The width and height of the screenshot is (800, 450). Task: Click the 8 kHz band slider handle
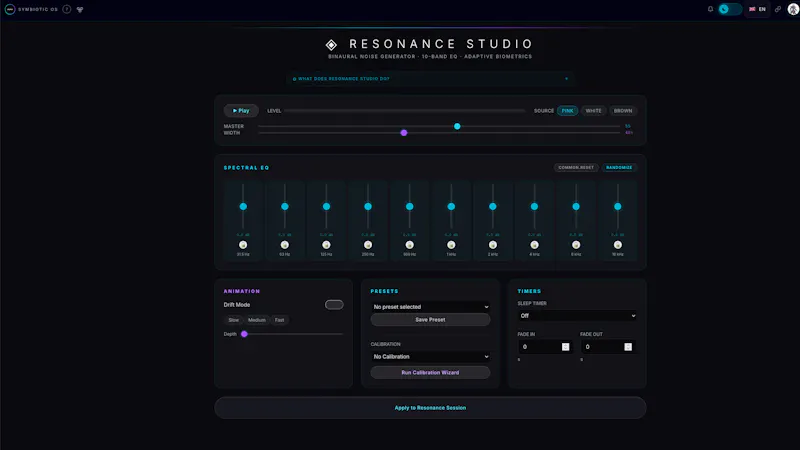point(576,207)
